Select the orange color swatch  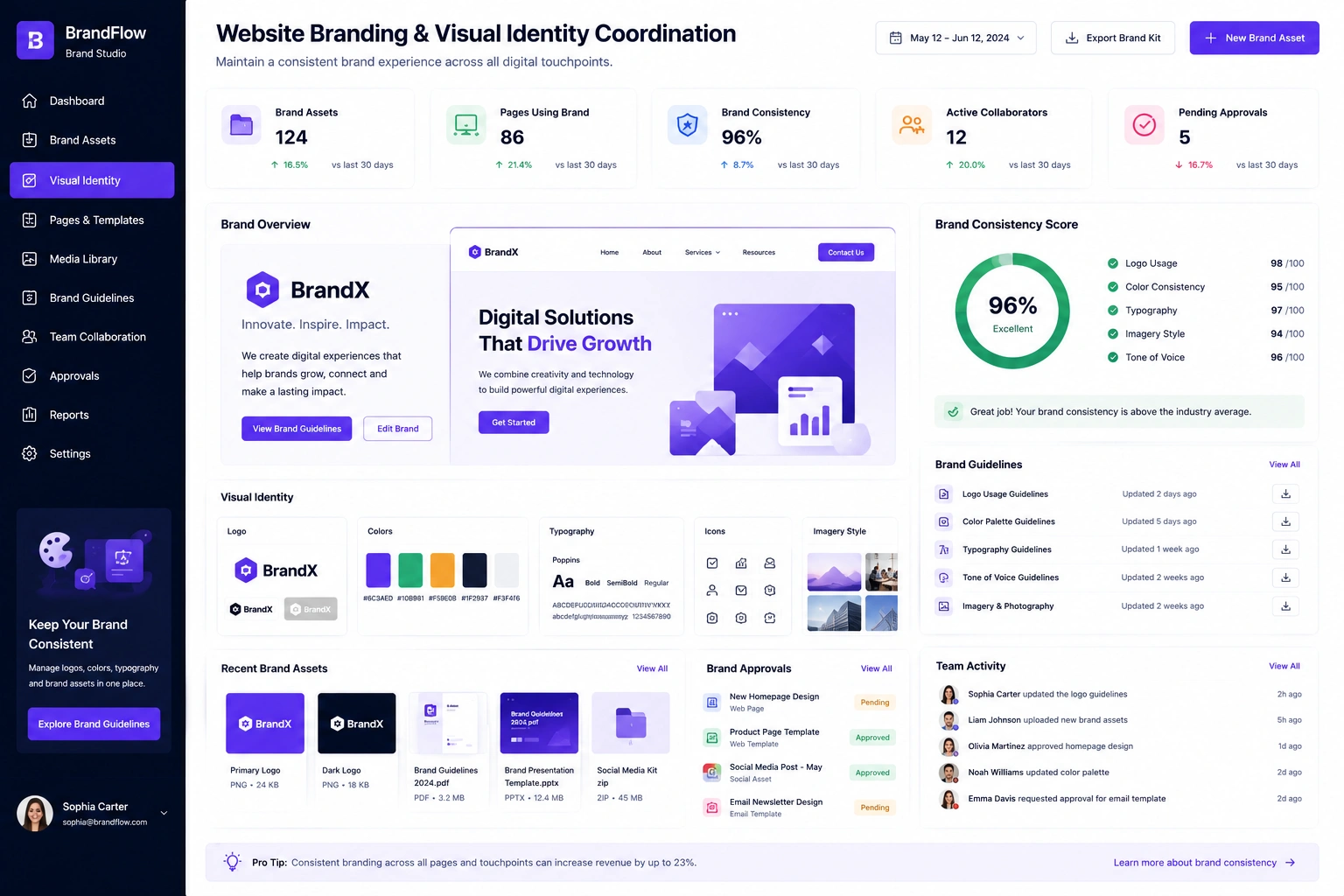click(x=443, y=570)
